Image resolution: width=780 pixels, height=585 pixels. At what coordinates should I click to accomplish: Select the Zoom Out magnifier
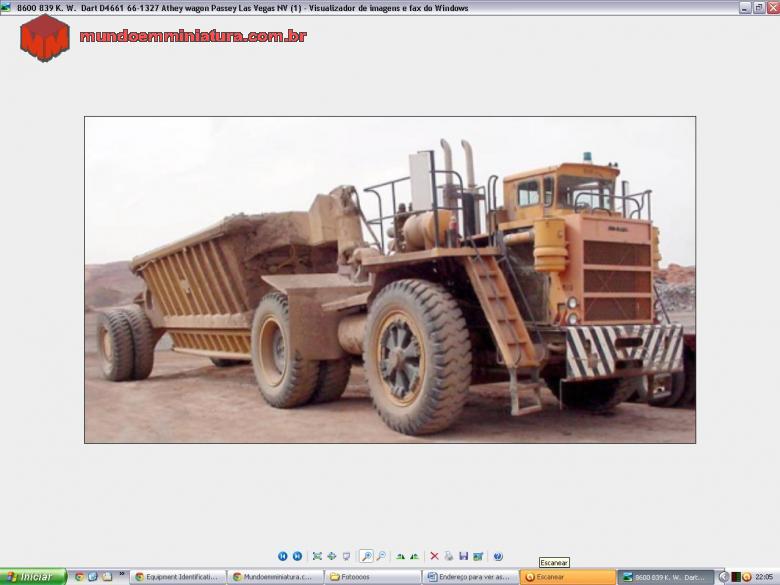[381, 556]
